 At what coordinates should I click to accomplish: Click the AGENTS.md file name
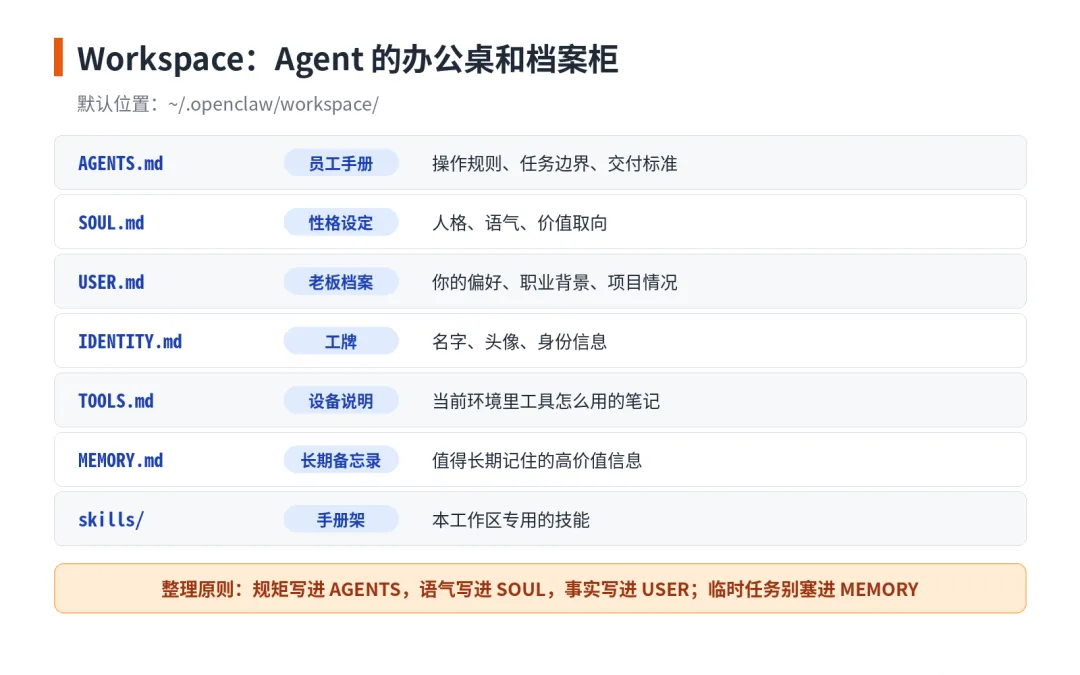point(121,163)
